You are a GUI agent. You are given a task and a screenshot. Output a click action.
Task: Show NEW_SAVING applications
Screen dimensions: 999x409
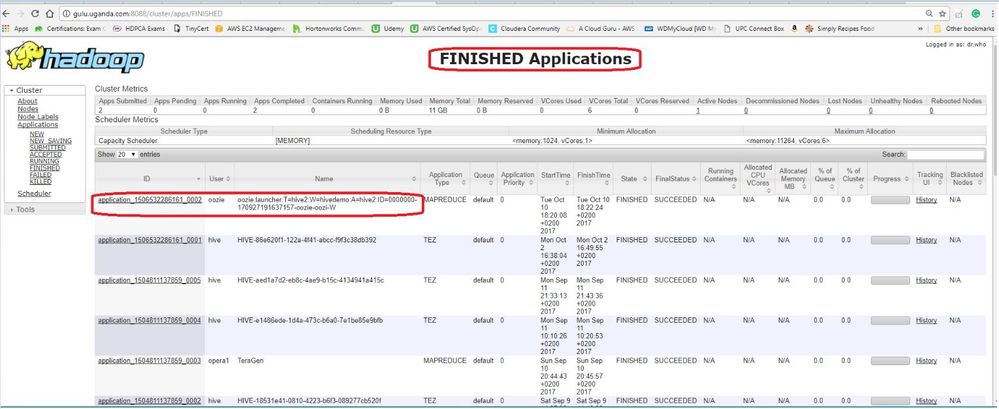(50, 141)
